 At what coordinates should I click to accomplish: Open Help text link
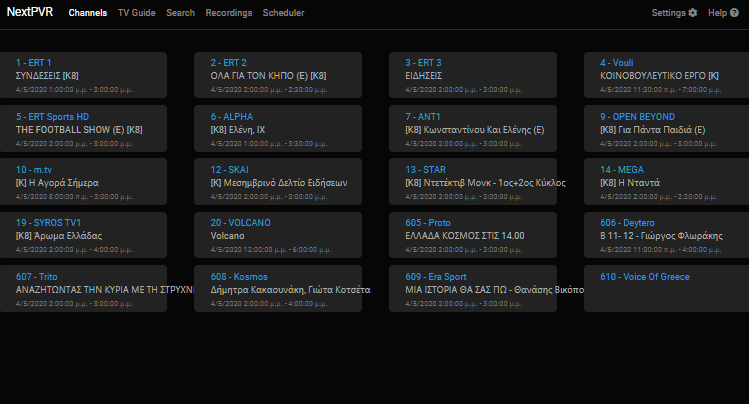tap(717, 13)
